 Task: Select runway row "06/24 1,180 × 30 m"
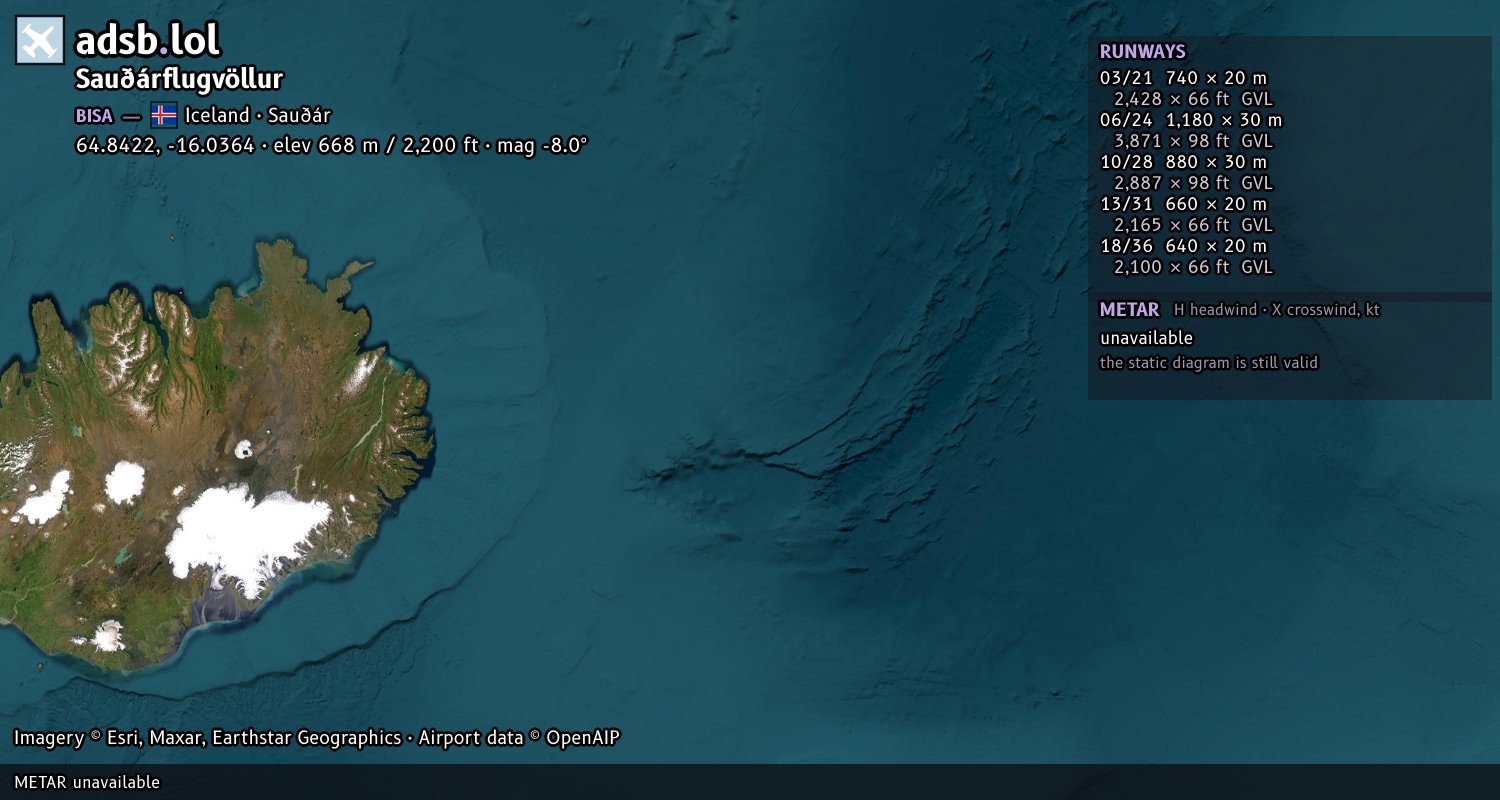(x=1191, y=120)
